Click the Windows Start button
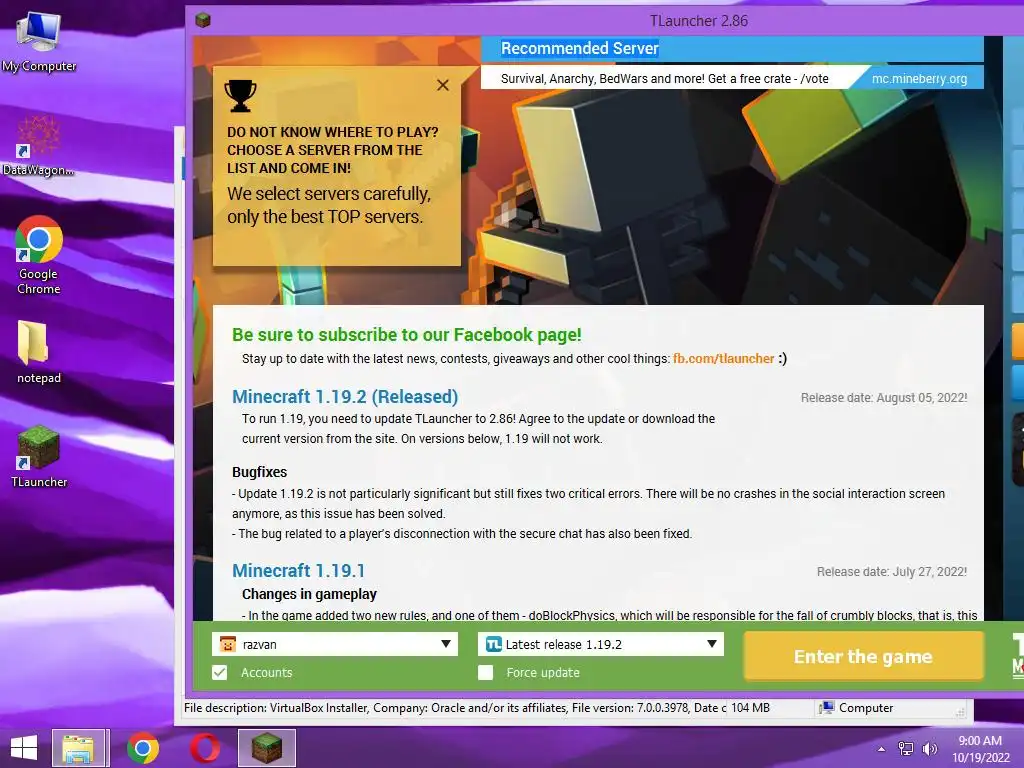Image resolution: width=1024 pixels, height=768 pixels. (24, 748)
